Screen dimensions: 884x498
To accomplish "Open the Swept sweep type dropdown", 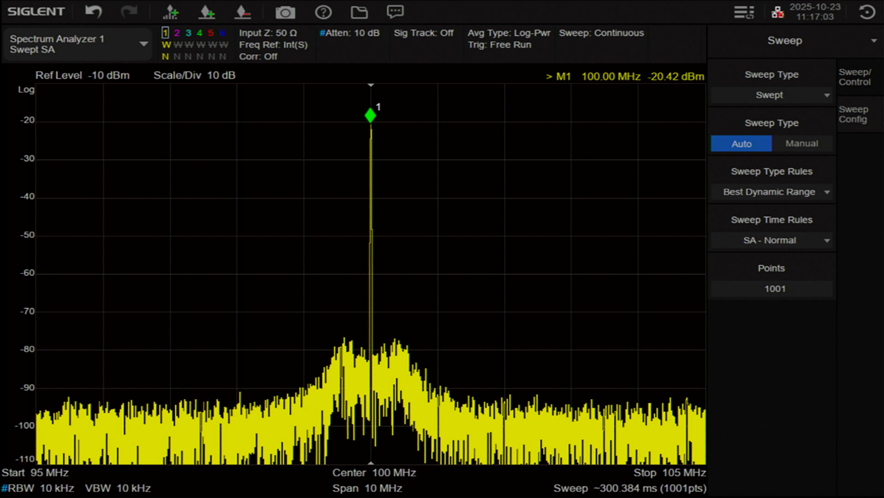I will click(771, 95).
